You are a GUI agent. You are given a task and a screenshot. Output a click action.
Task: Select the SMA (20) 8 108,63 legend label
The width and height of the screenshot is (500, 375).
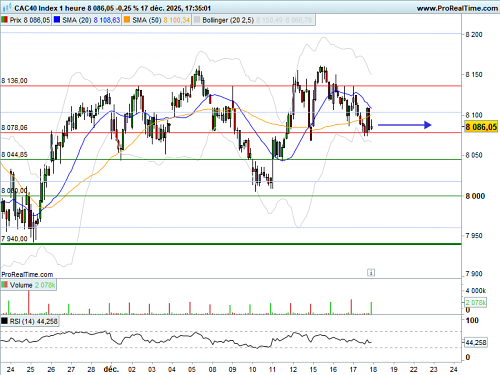pos(91,20)
